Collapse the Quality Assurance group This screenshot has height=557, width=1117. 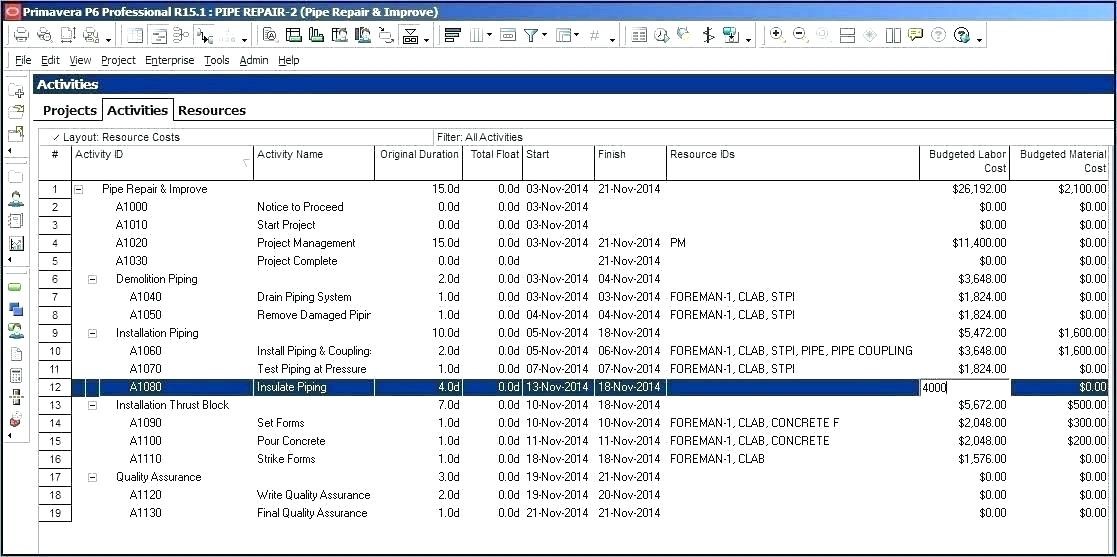(93, 477)
